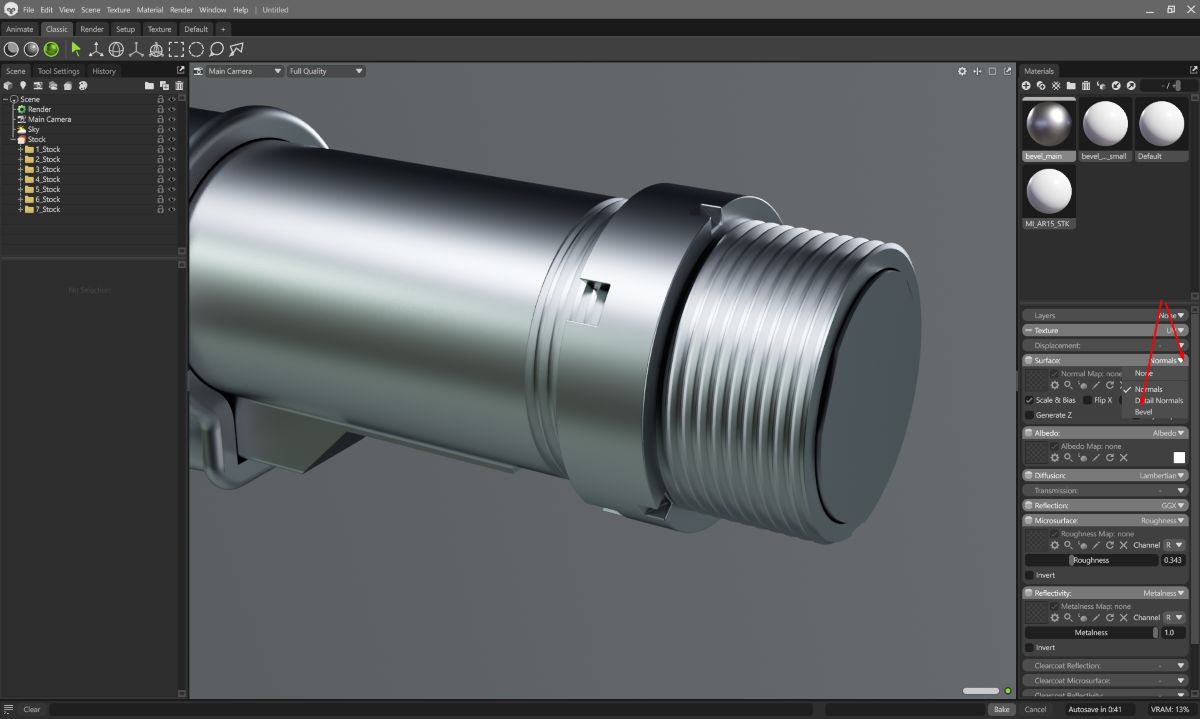
Task: Reload Roughness map refresh icon
Action: click(x=1110, y=545)
